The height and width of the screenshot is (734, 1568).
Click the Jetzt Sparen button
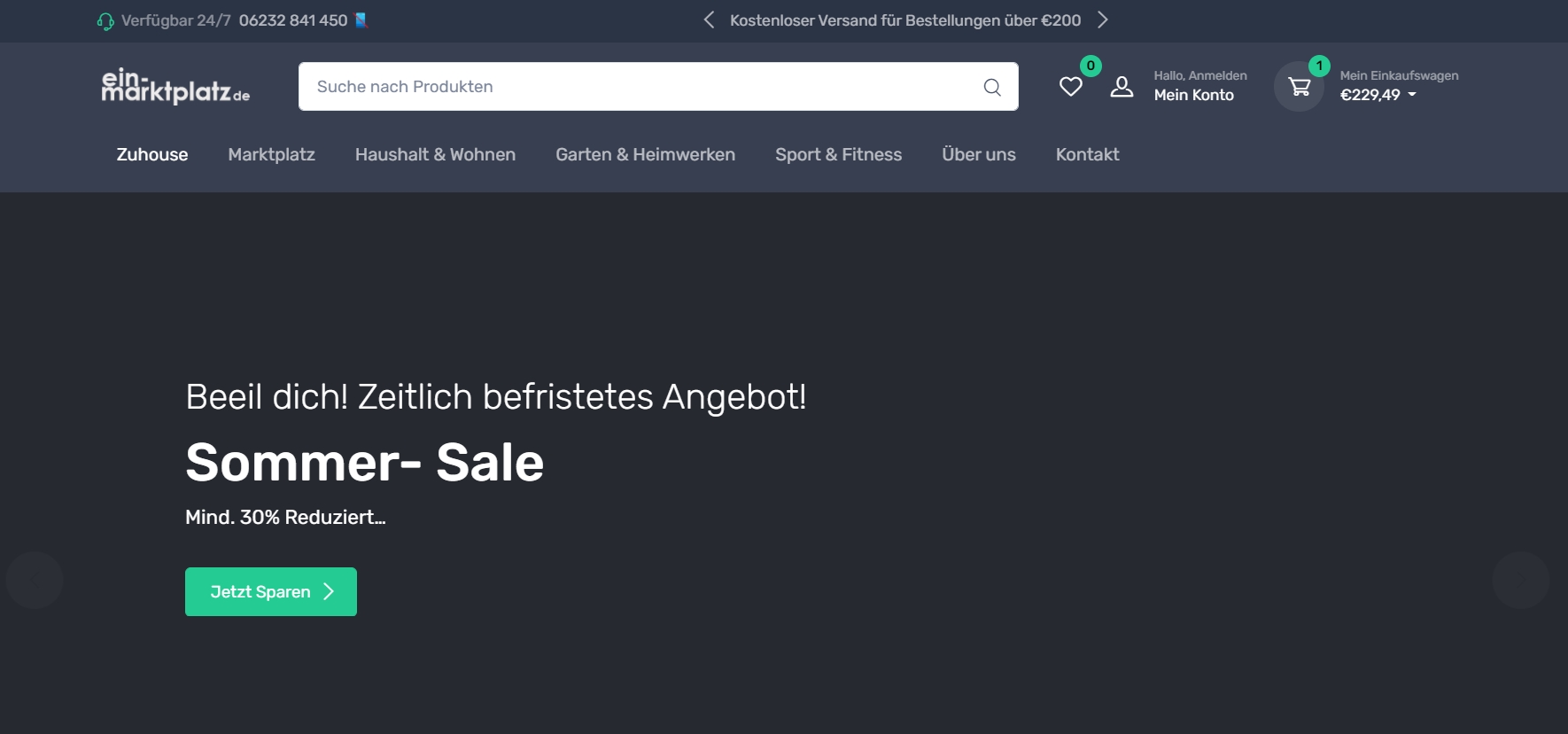(x=271, y=591)
